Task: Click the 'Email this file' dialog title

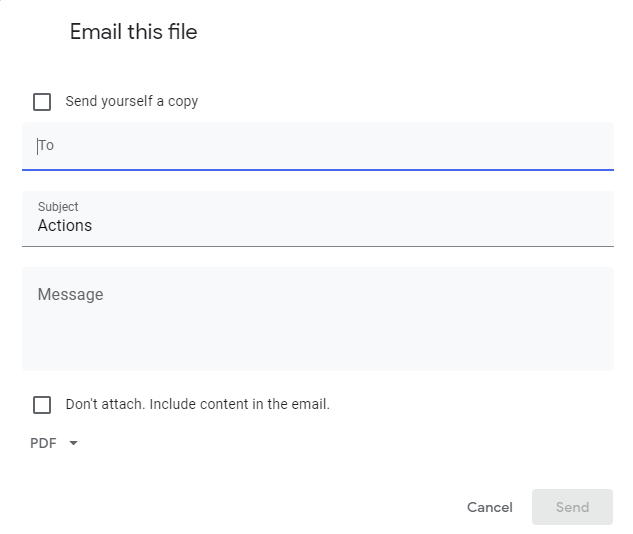Action: pos(134,32)
